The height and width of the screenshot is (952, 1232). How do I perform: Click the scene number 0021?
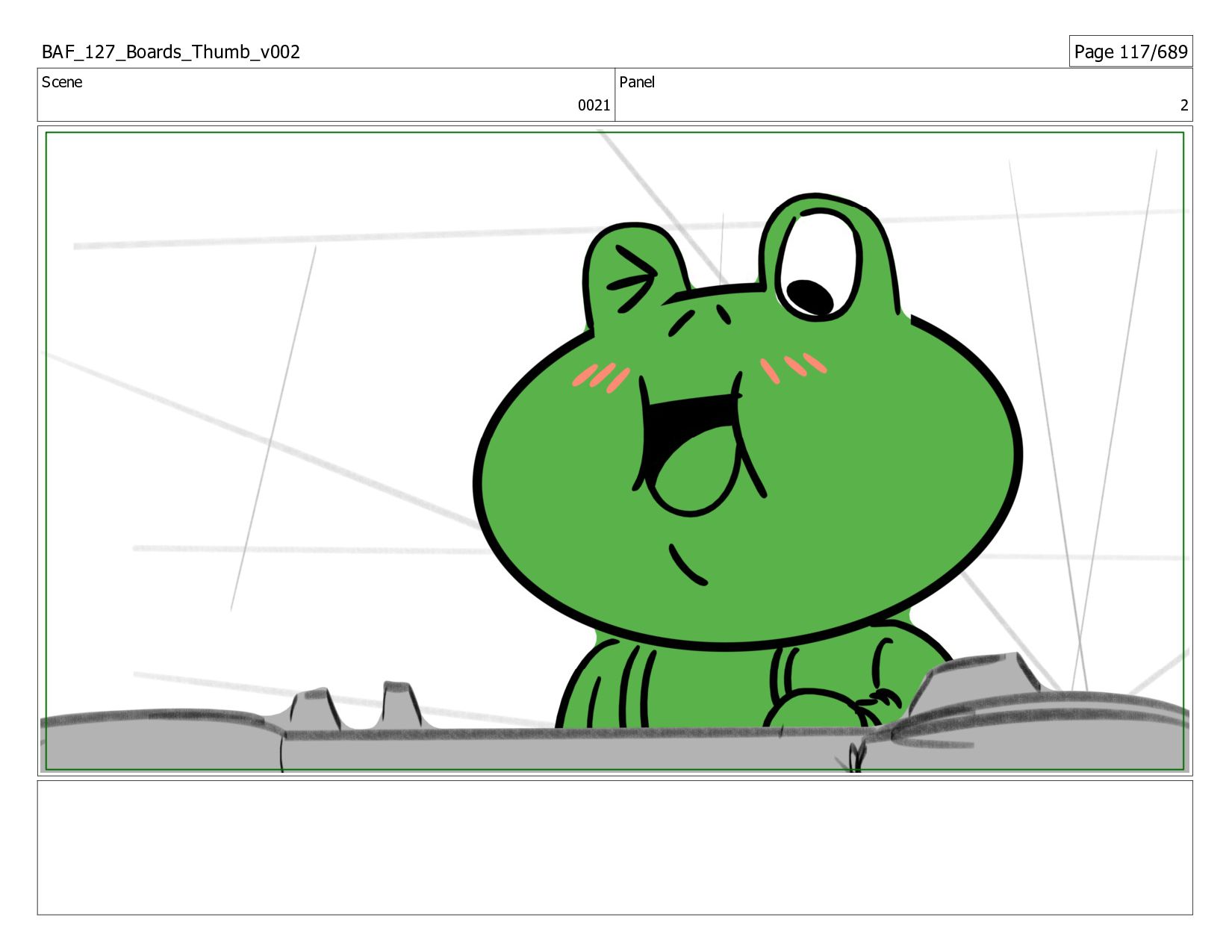pyautogui.click(x=594, y=105)
